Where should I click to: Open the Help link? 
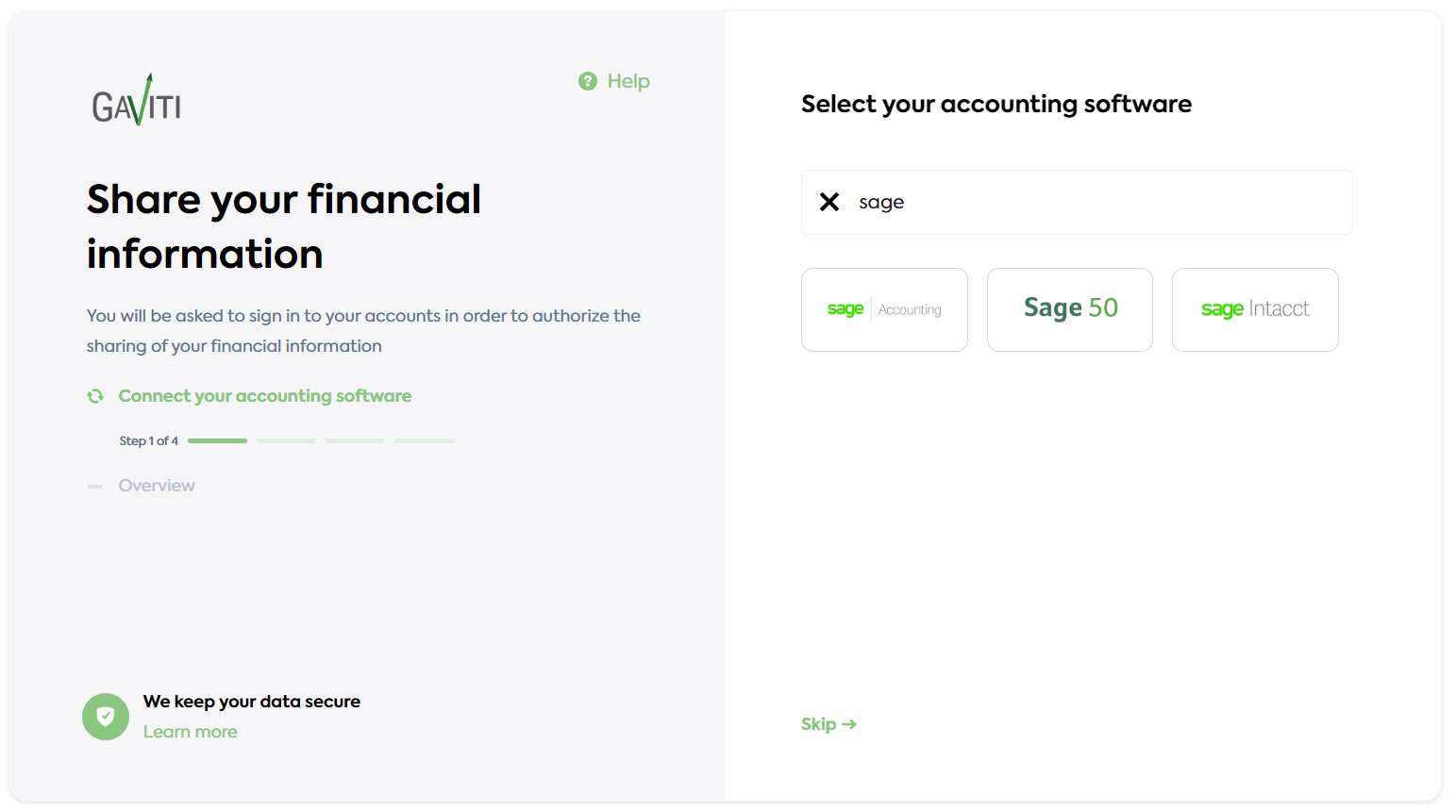click(x=628, y=82)
